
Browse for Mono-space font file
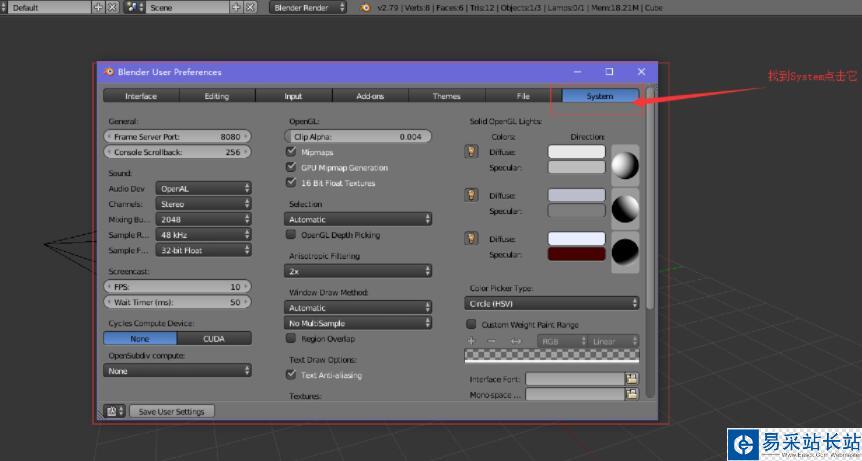click(x=632, y=394)
